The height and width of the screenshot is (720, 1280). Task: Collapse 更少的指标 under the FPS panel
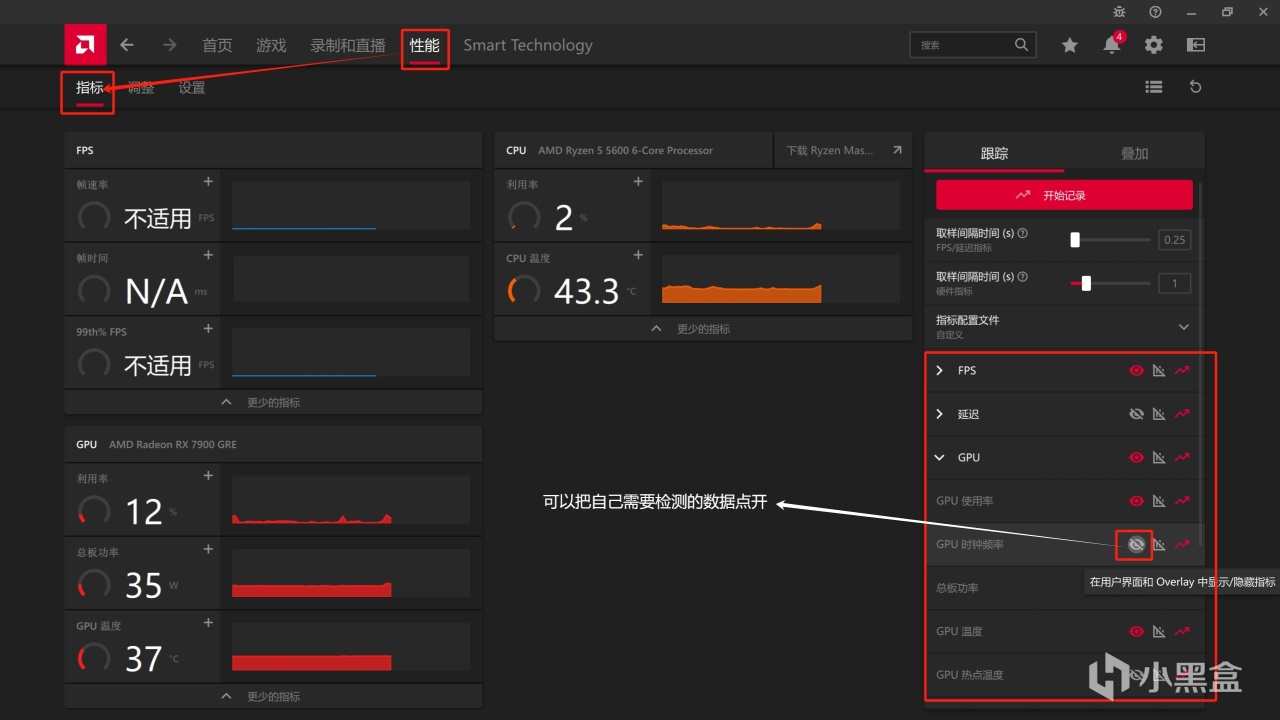[x=273, y=402]
